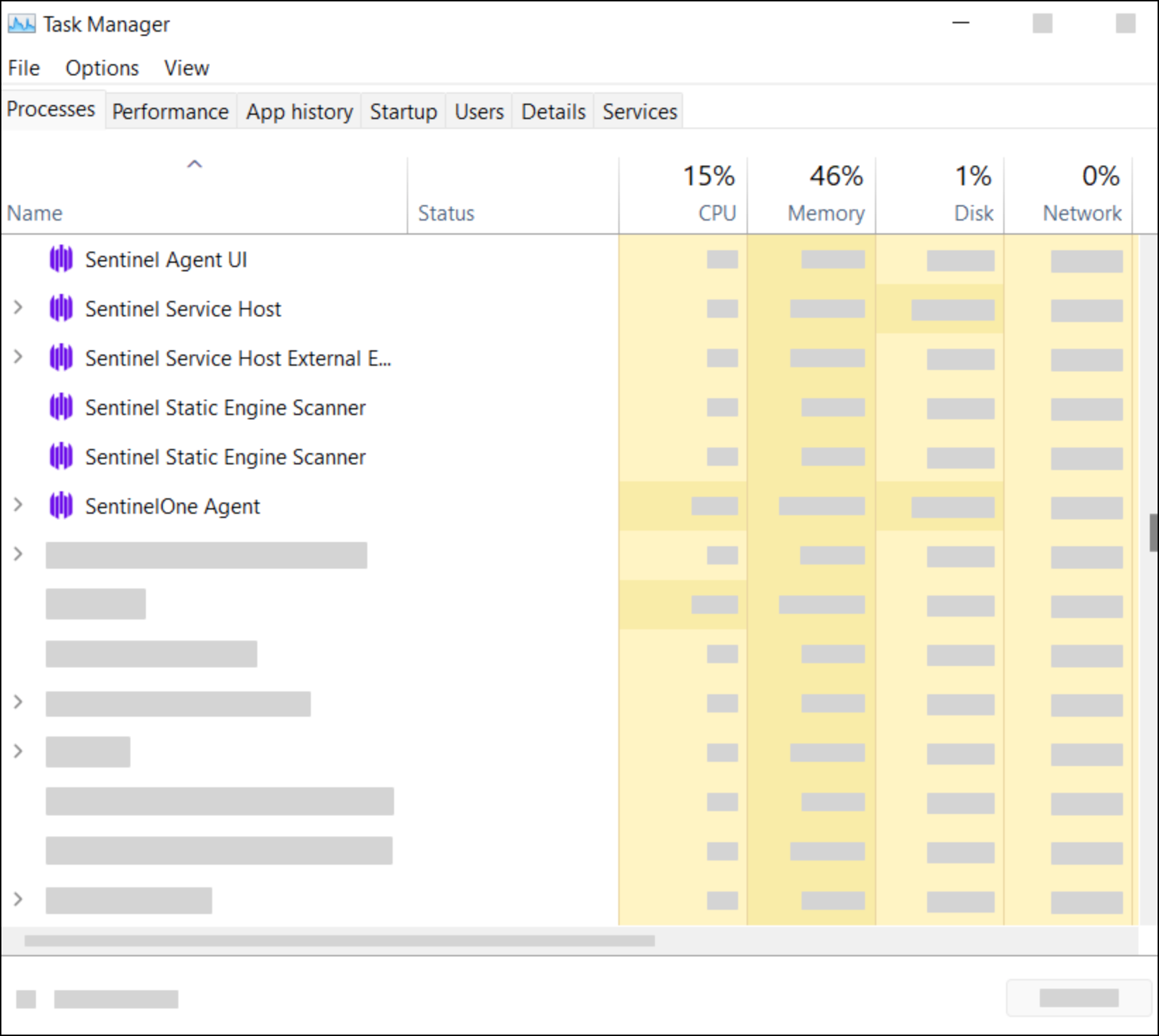Expand the SentinelOne Agent process group
The width and height of the screenshot is (1159, 1036).
click(18, 505)
